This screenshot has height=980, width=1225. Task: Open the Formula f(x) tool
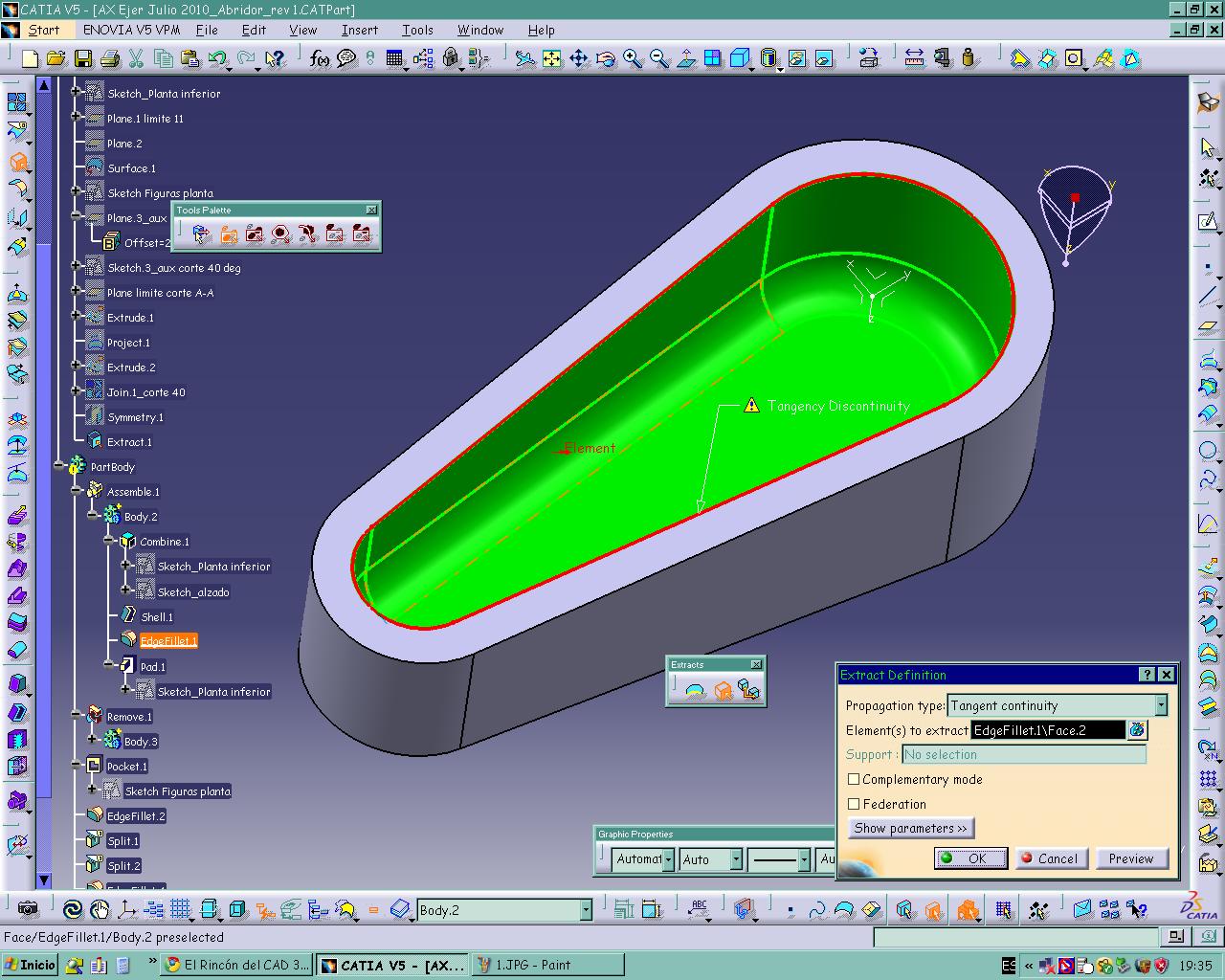point(320,59)
